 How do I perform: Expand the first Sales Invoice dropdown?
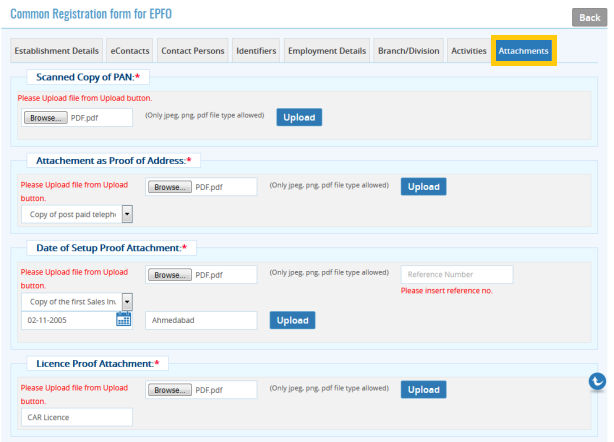pos(127,300)
